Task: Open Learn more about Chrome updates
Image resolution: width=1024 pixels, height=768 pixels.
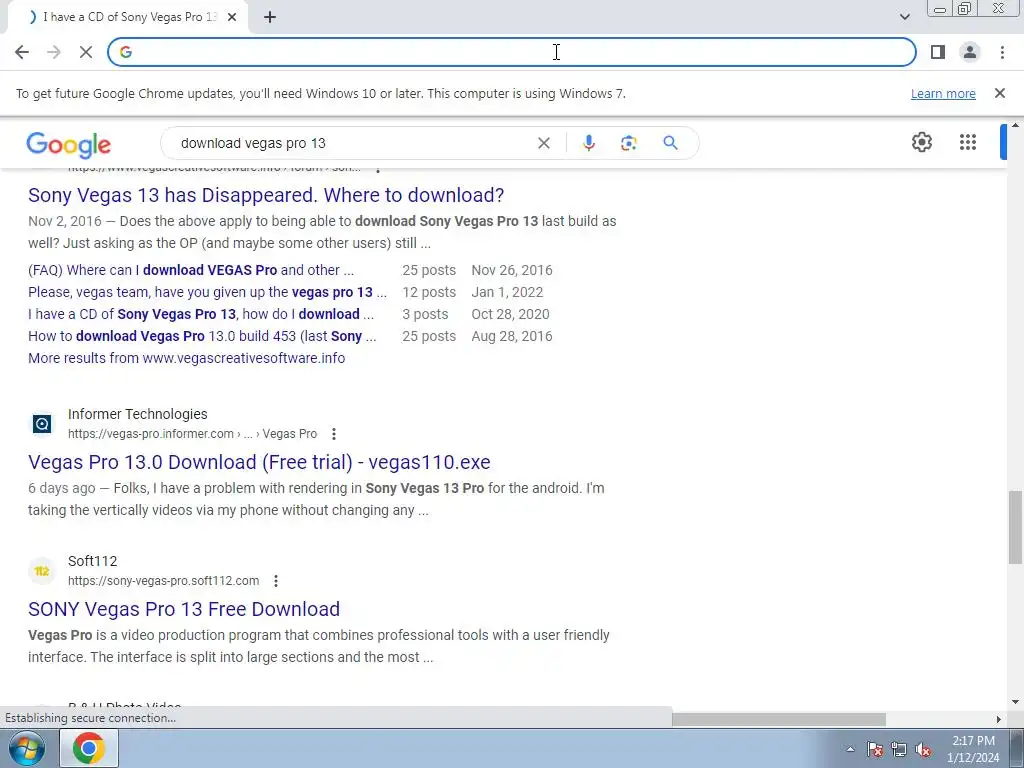Action: pyautogui.click(x=943, y=94)
